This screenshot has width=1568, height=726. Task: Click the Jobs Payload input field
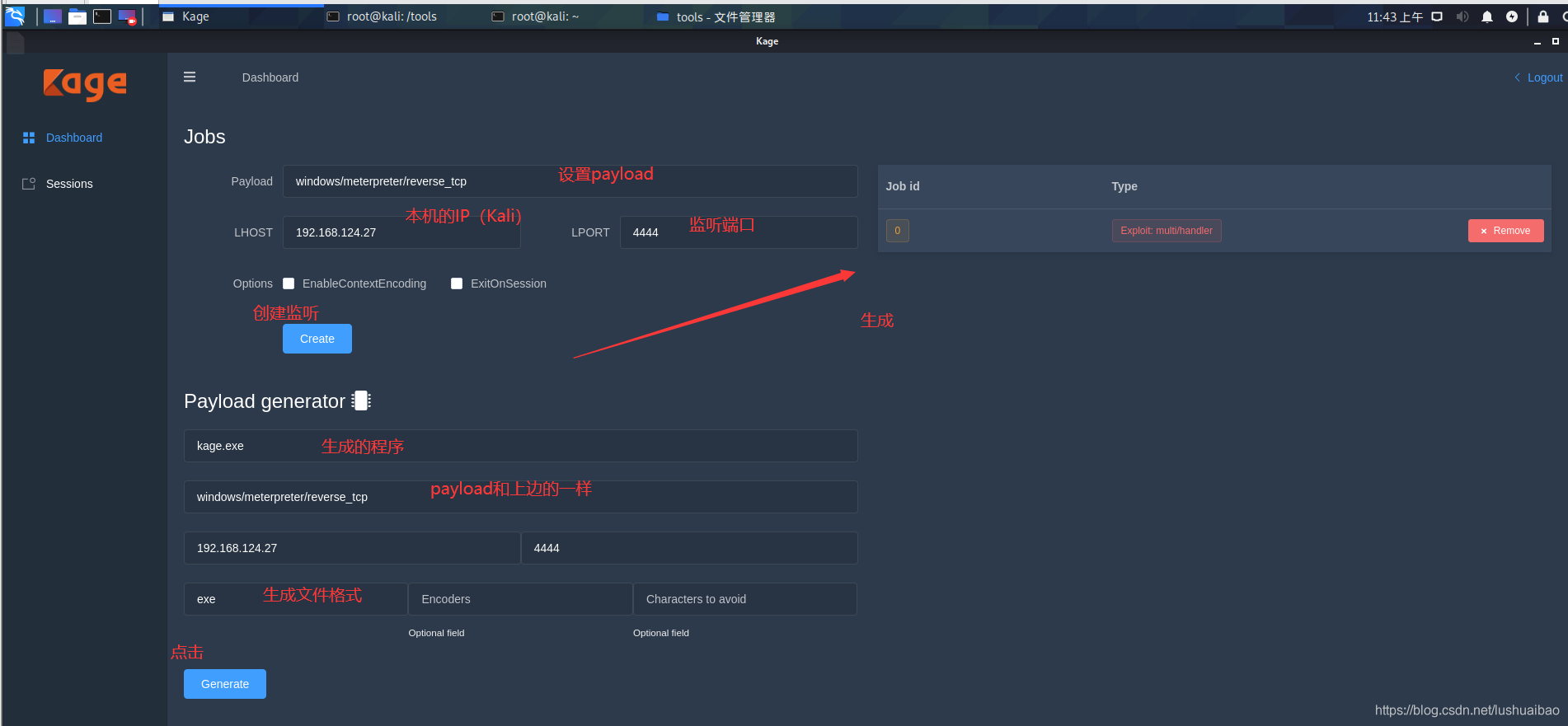tap(570, 181)
